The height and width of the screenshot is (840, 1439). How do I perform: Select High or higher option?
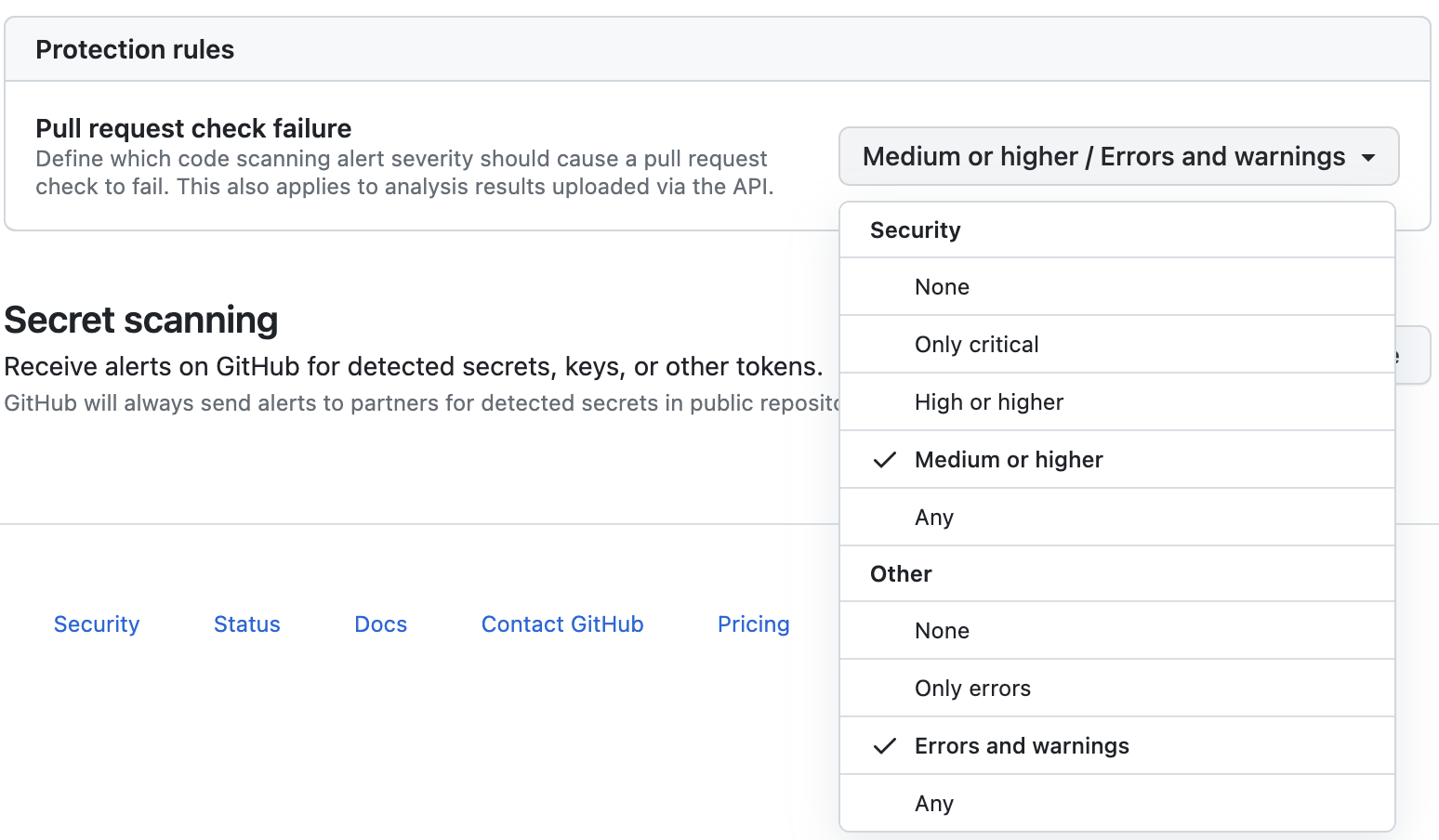(x=1117, y=402)
